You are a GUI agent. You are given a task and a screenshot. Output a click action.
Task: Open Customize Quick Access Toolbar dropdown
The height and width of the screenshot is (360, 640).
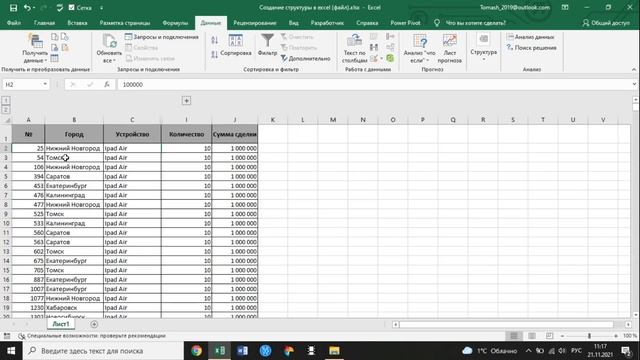tap(101, 8)
